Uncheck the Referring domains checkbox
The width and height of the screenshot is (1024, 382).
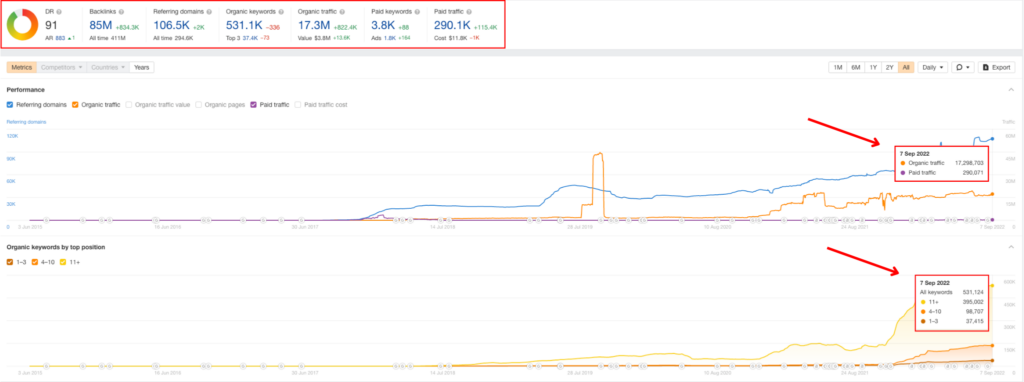pos(10,104)
